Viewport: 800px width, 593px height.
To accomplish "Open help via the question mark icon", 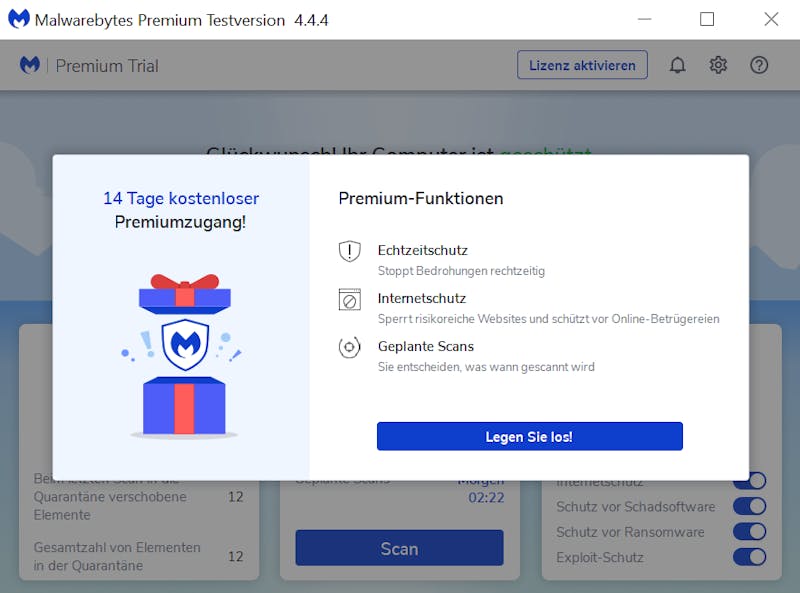I will click(x=759, y=65).
